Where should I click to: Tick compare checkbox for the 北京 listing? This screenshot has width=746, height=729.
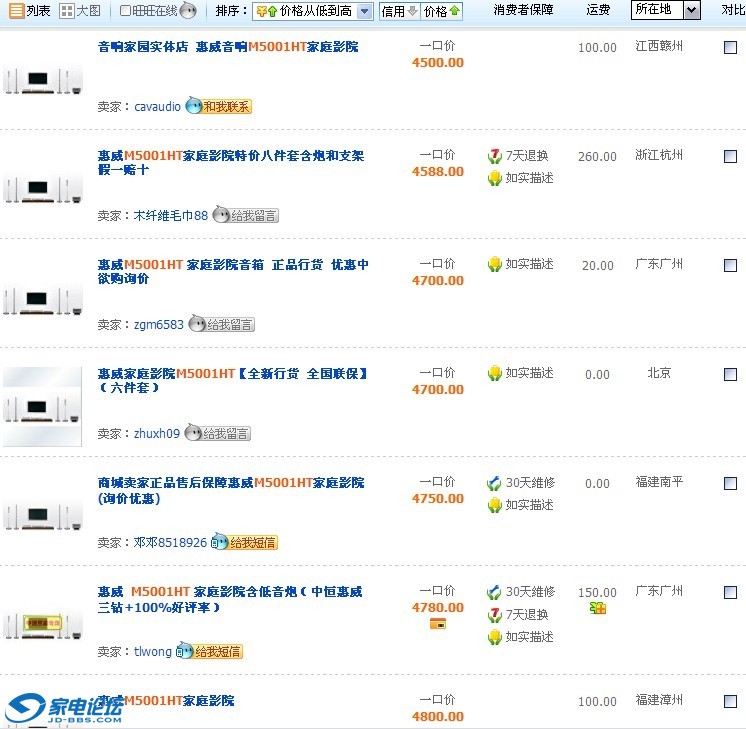tap(730, 374)
